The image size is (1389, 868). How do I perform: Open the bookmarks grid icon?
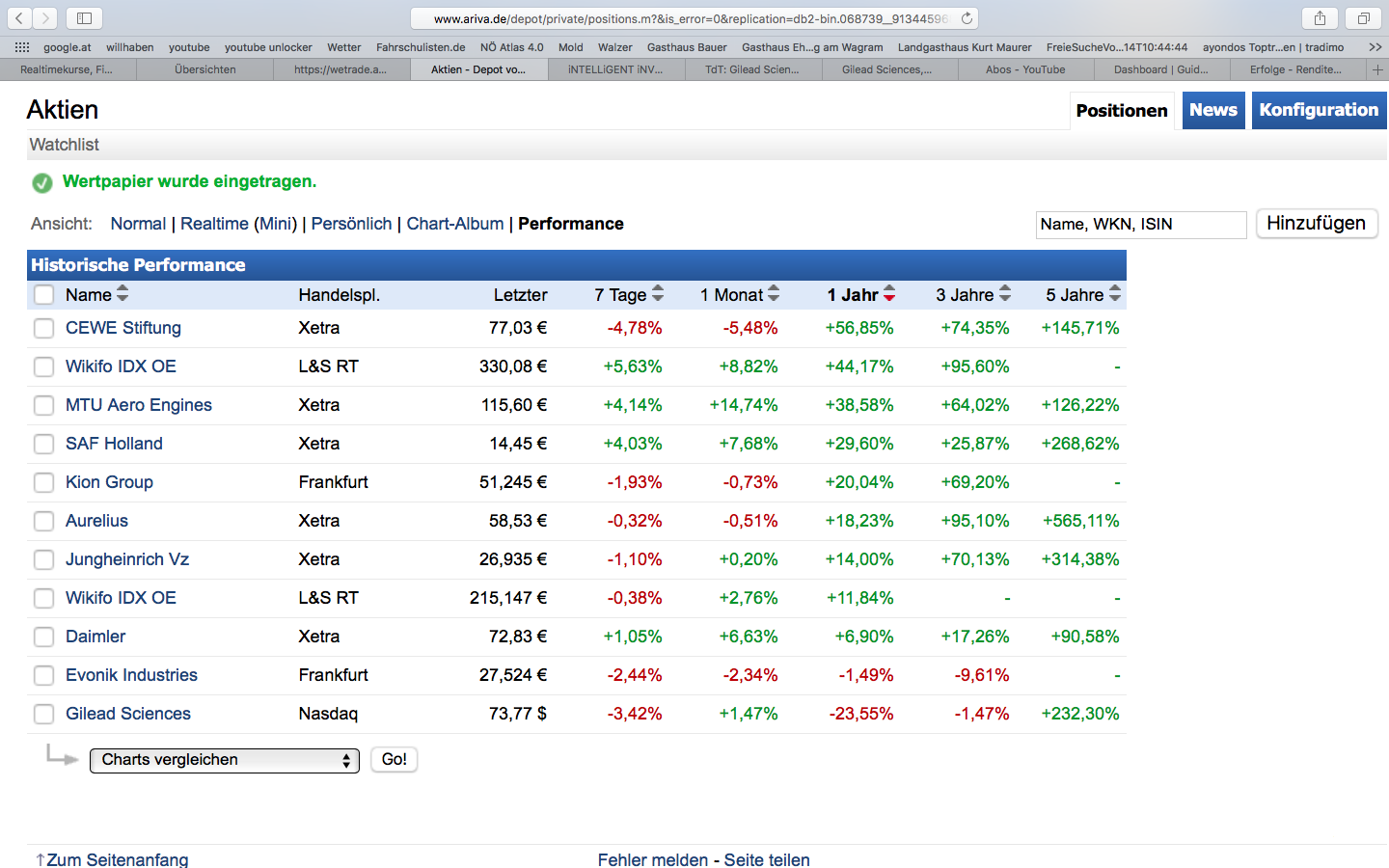pos(21,47)
